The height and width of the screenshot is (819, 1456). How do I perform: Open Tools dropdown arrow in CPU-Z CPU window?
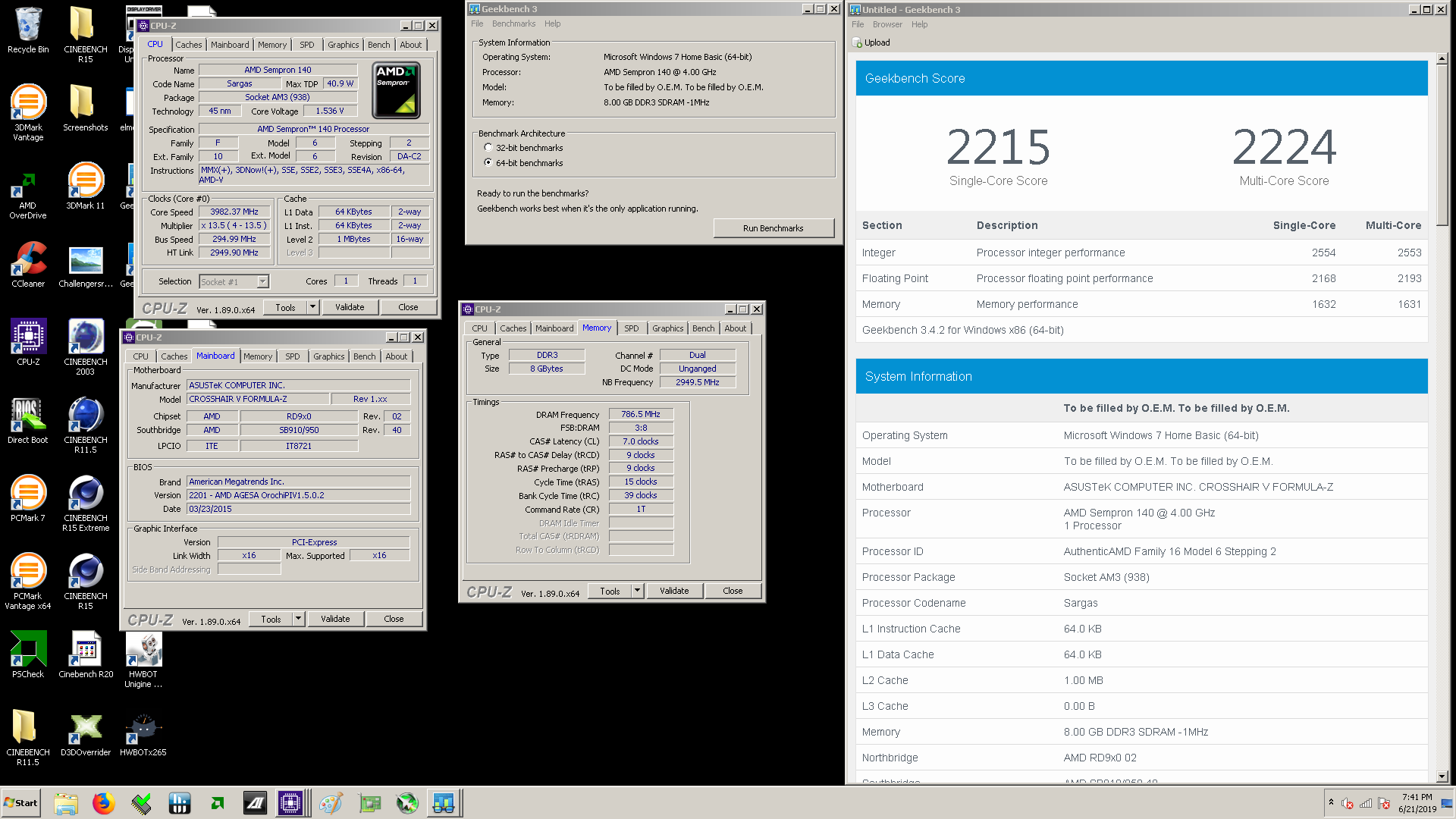[312, 307]
